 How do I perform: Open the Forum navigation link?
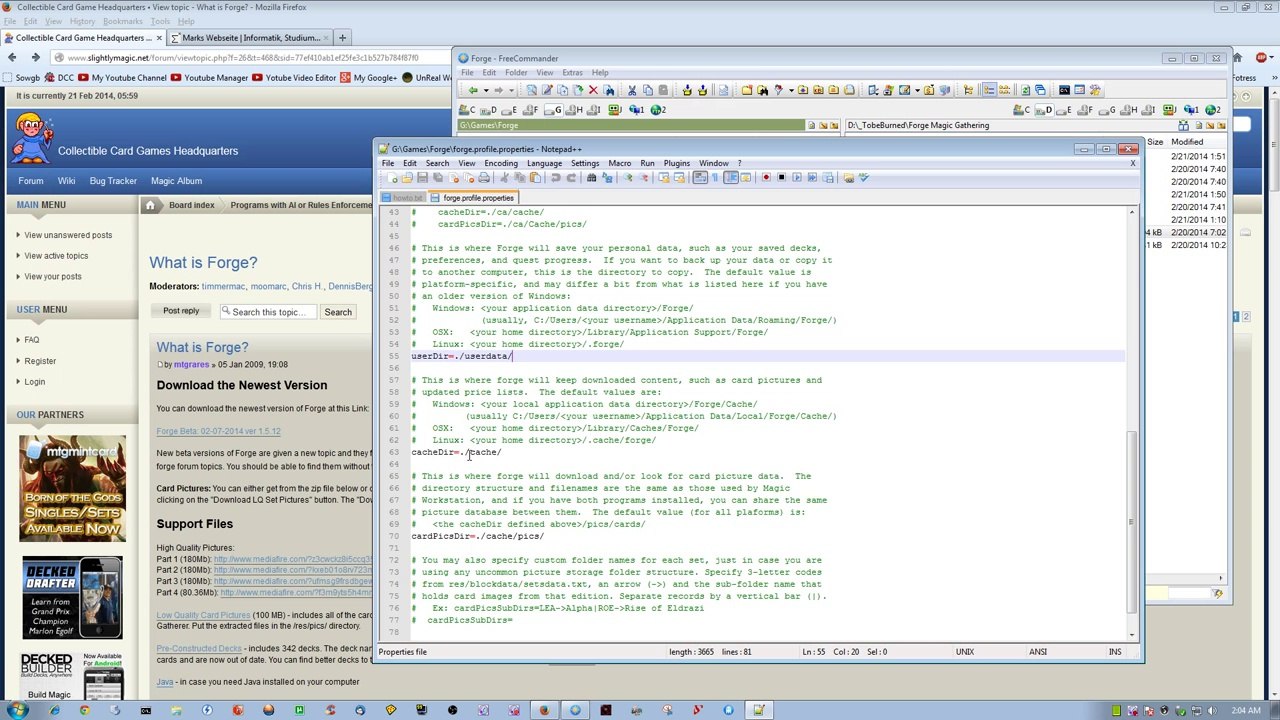[30, 181]
